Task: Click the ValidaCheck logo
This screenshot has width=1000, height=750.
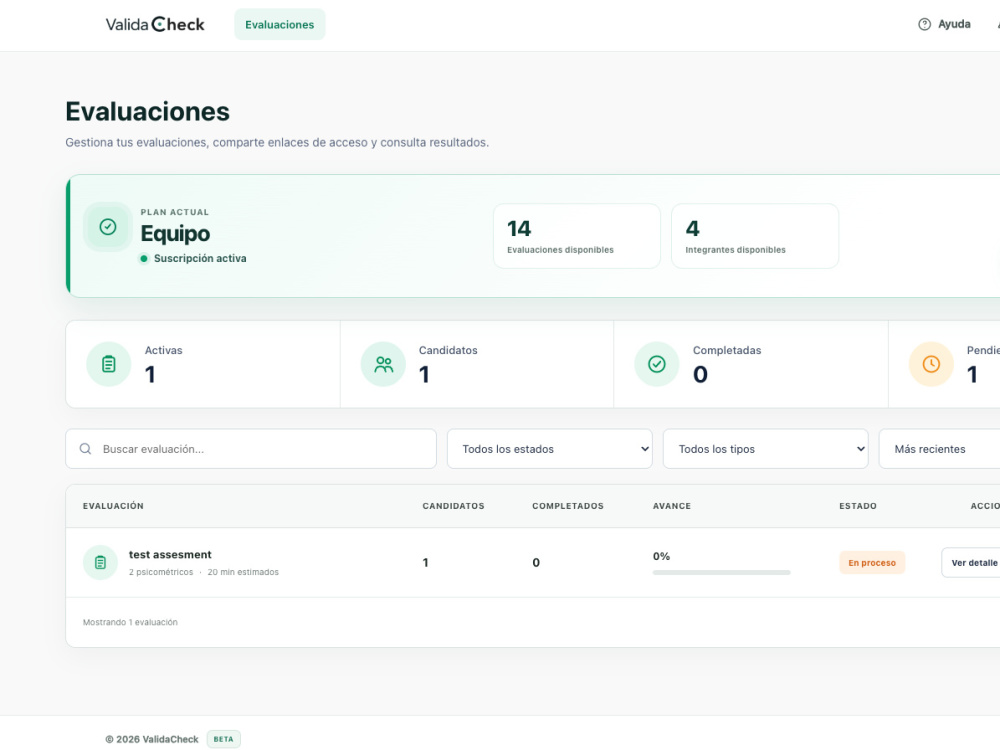Action: point(155,24)
